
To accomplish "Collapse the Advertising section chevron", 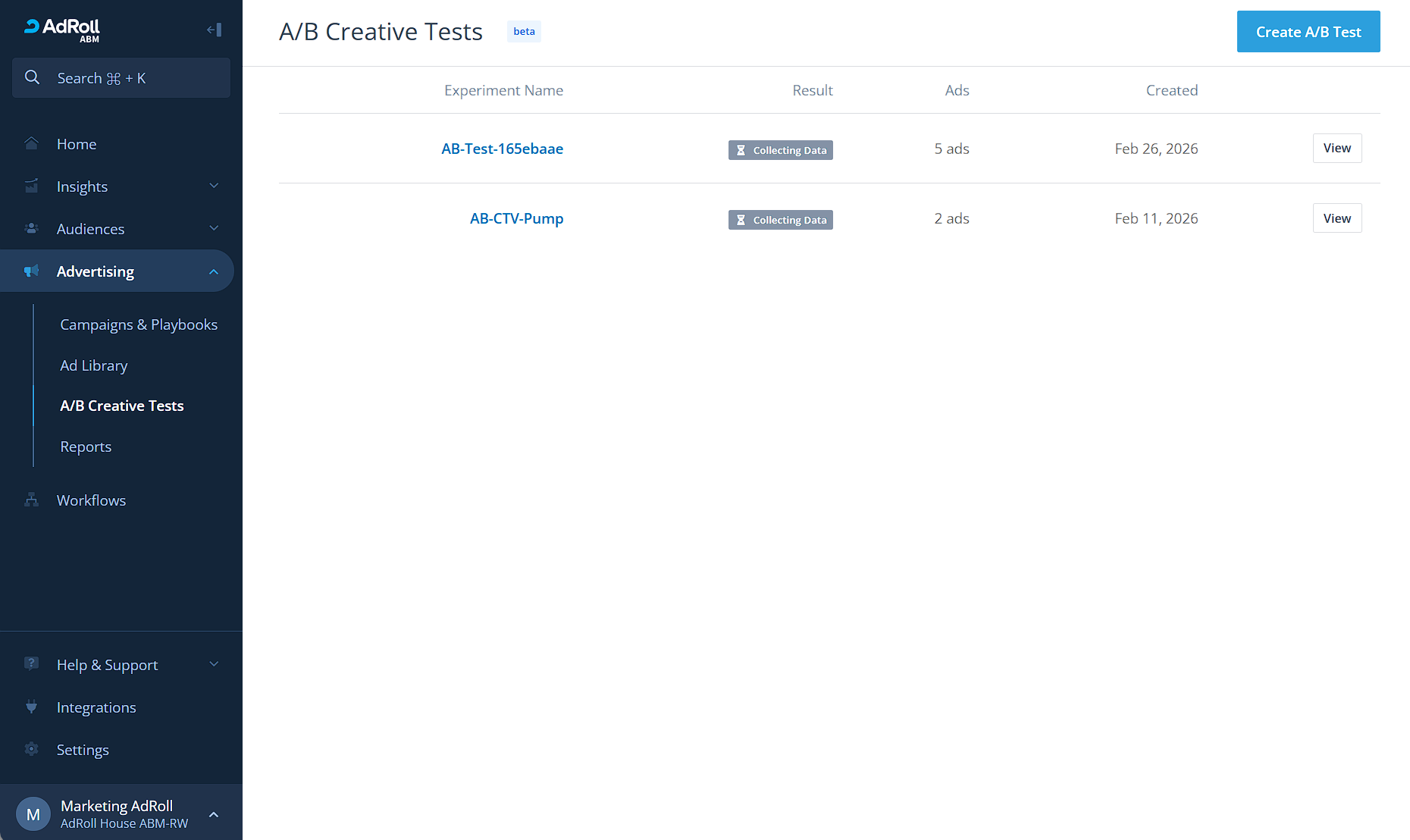I will 214,271.
